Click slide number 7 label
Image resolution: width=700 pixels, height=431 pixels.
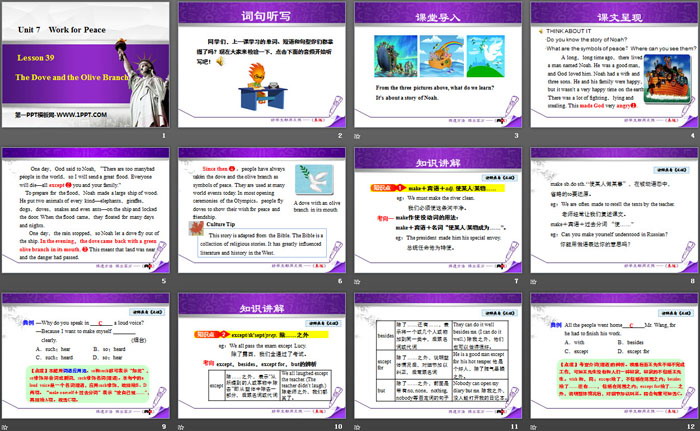pyautogui.click(x=517, y=281)
